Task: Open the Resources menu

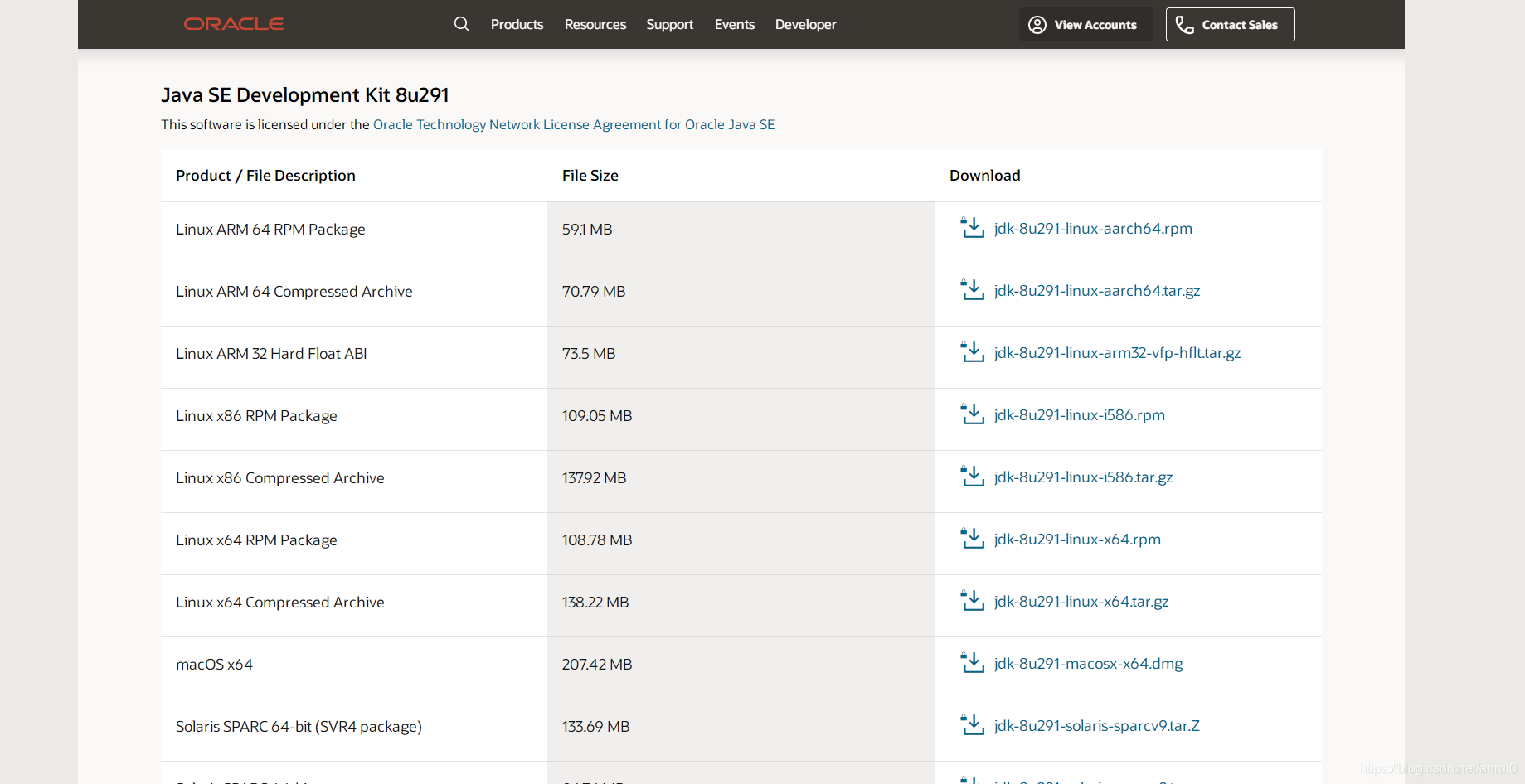Action: click(x=595, y=25)
